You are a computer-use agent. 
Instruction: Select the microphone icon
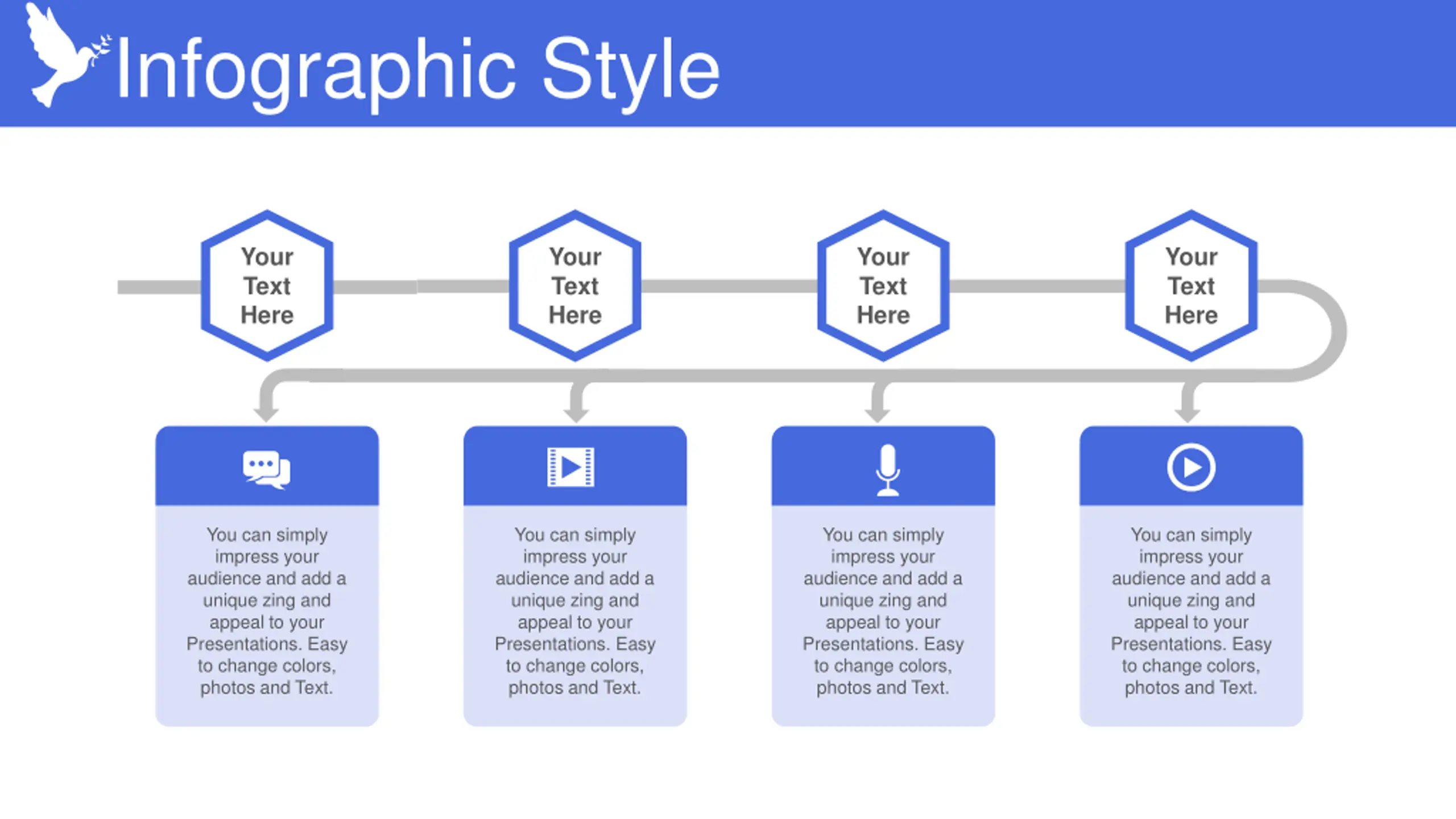pos(888,470)
